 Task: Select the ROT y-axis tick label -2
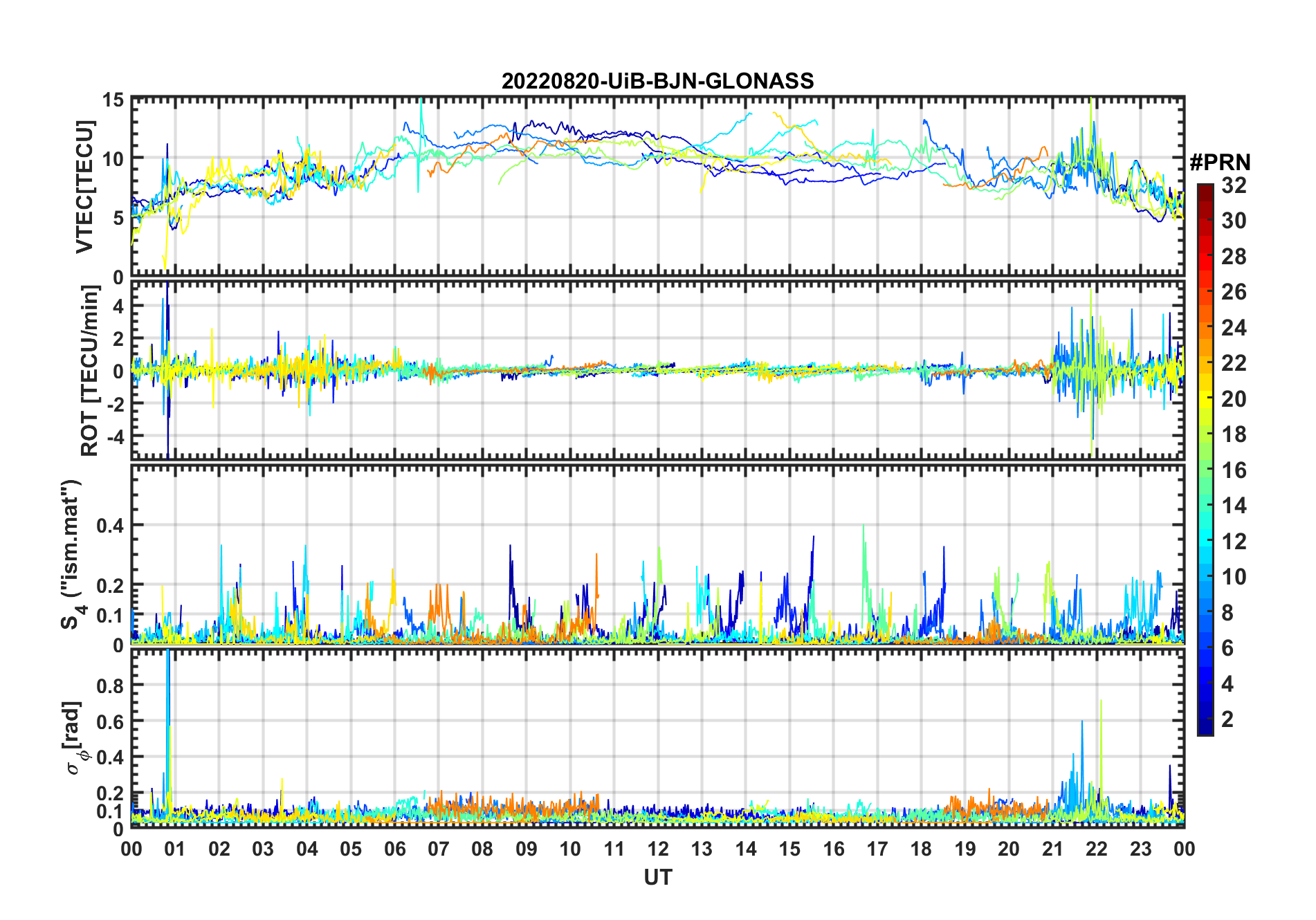click(114, 404)
